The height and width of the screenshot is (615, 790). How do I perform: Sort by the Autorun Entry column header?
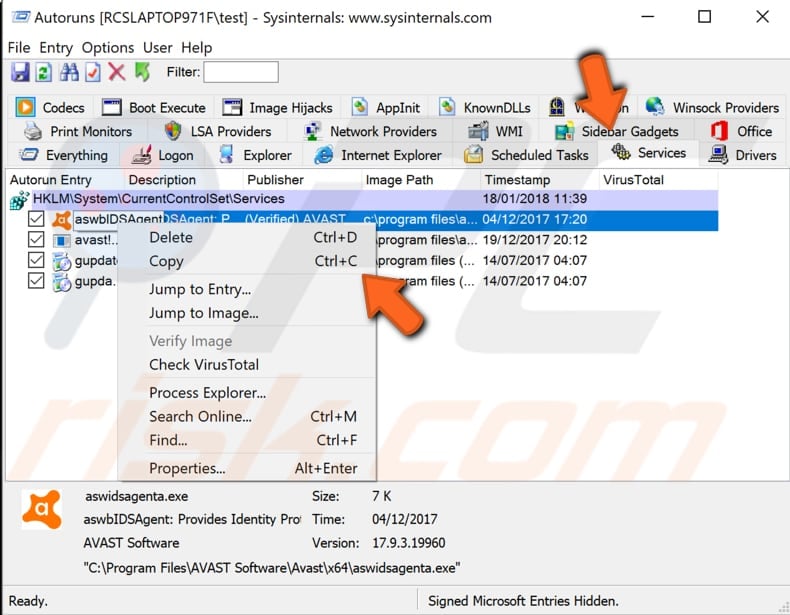(x=64, y=180)
